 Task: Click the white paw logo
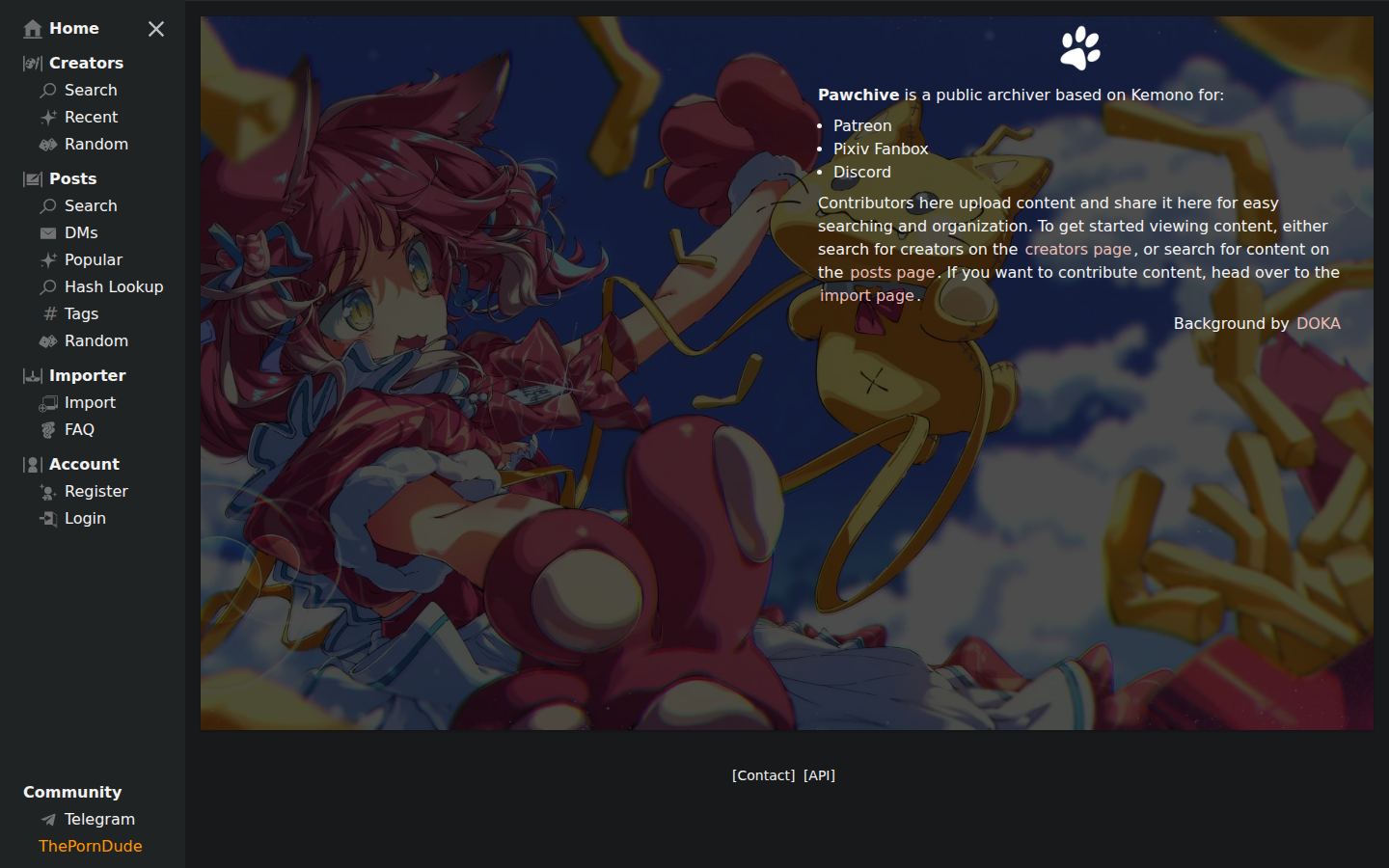click(x=1080, y=48)
